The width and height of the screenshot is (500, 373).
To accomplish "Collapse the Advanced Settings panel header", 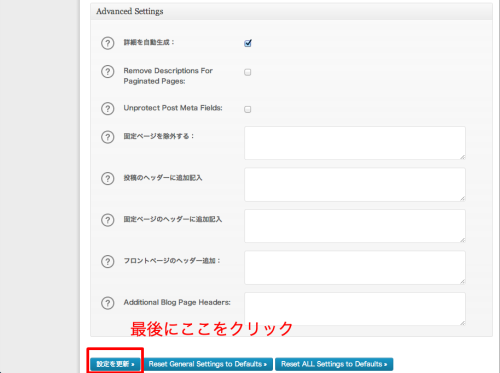I will (x=291, y=11).
